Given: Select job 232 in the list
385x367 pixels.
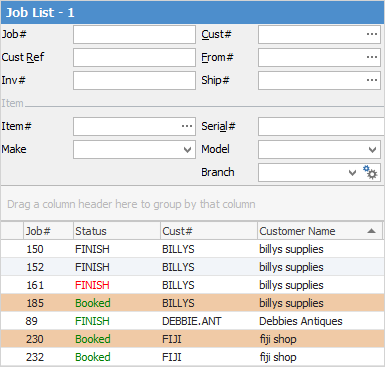Looking at the screenshot, I should pyautogui.click(x=192, y=357).
